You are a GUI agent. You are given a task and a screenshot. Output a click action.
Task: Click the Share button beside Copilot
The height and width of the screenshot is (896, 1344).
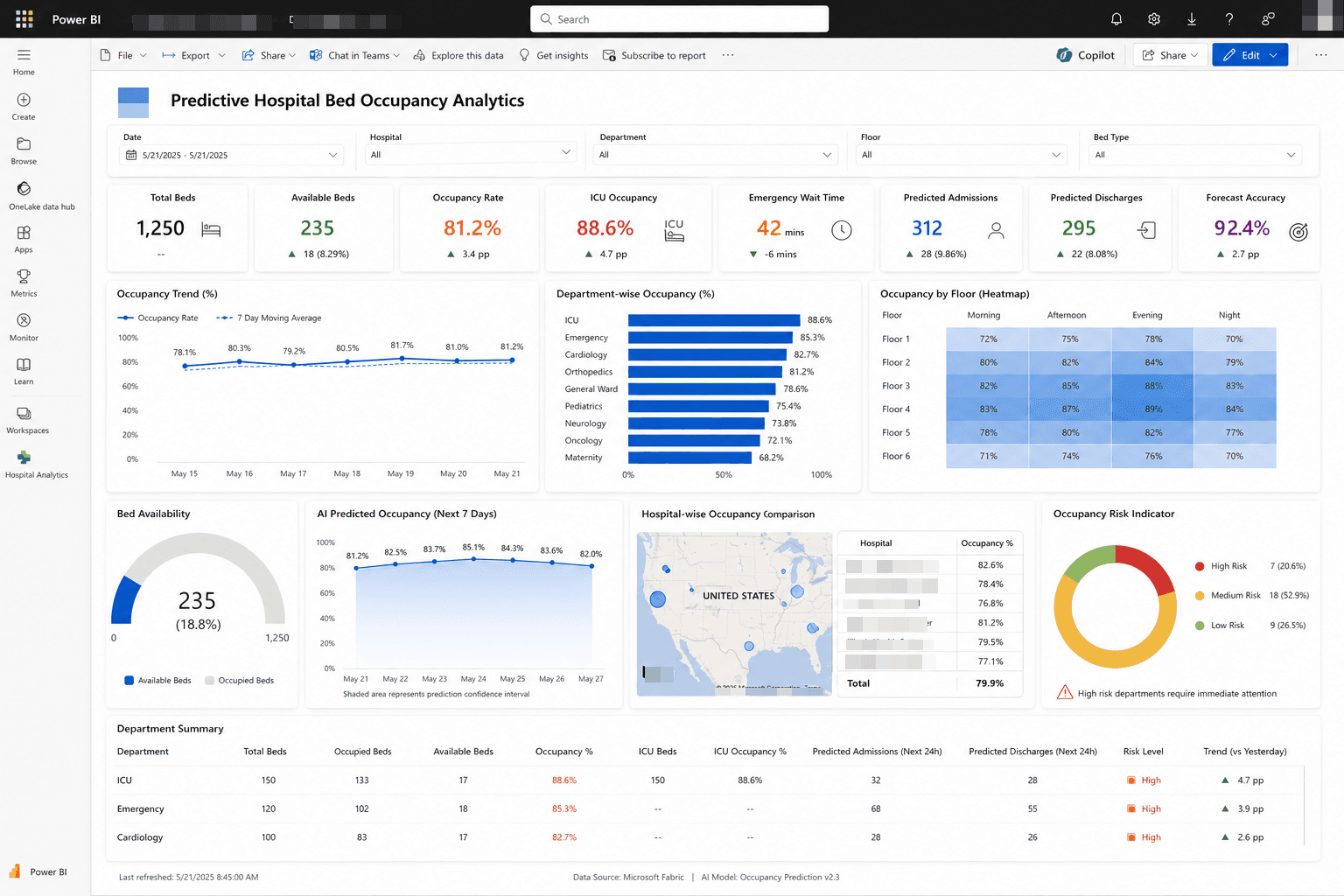(1170, 55)
